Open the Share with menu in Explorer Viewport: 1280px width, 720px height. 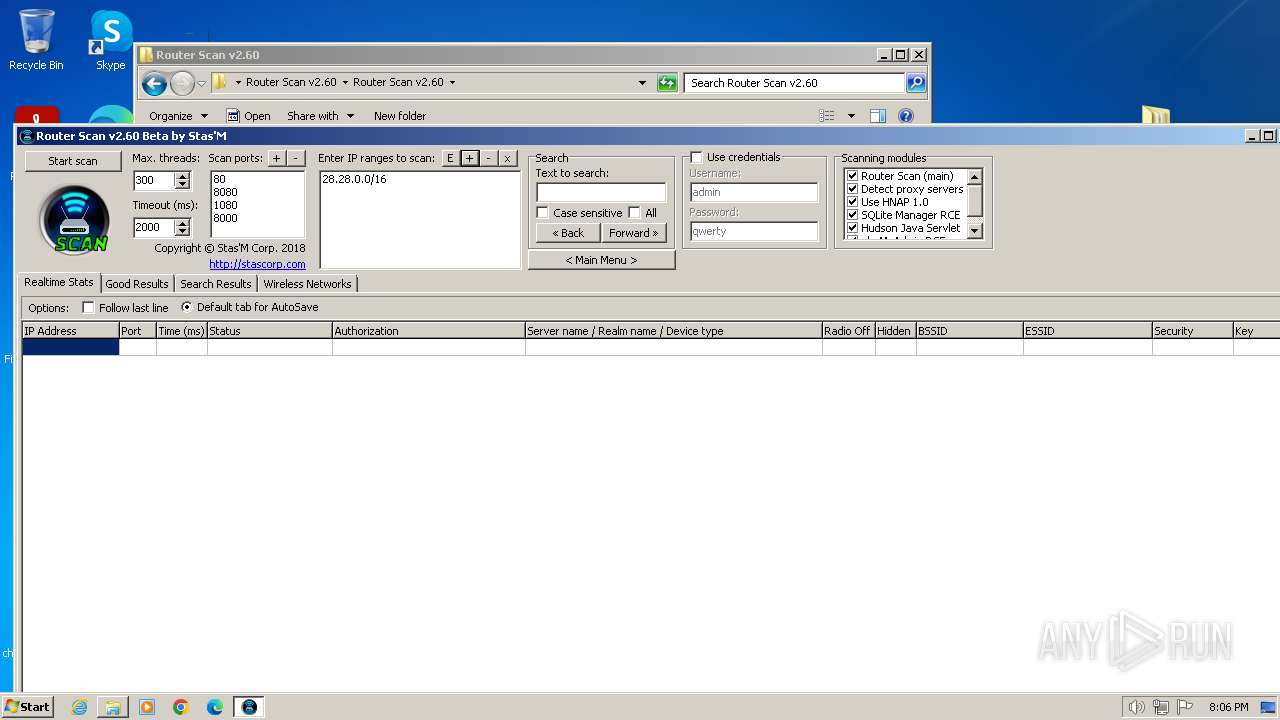(320, 116)
